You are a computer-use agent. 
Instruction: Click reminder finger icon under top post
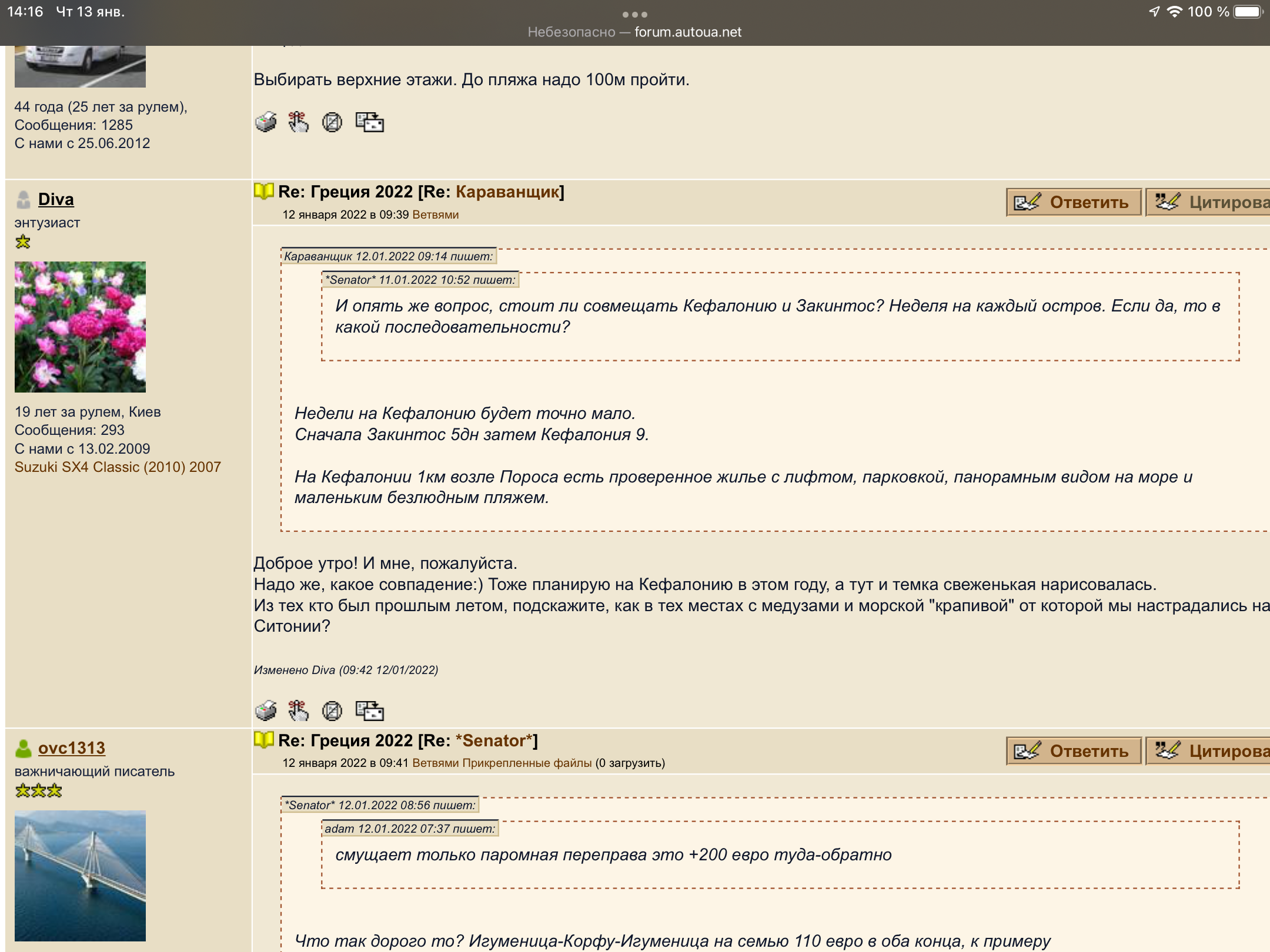click(298, 122)
